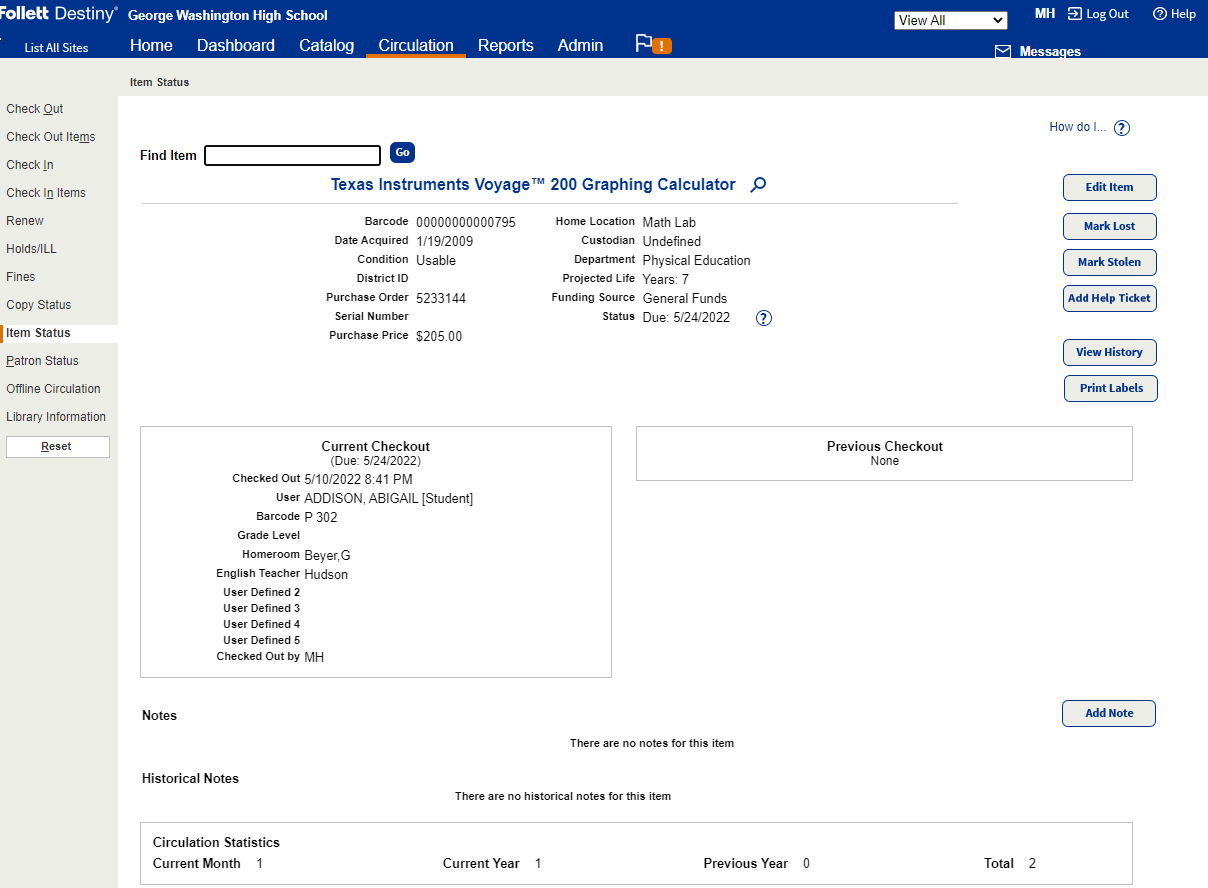Screen dimensions: 1208x888
Task: Click Edit Item for this calculator
Action: pyautogui.click(x=1109, y=187)
